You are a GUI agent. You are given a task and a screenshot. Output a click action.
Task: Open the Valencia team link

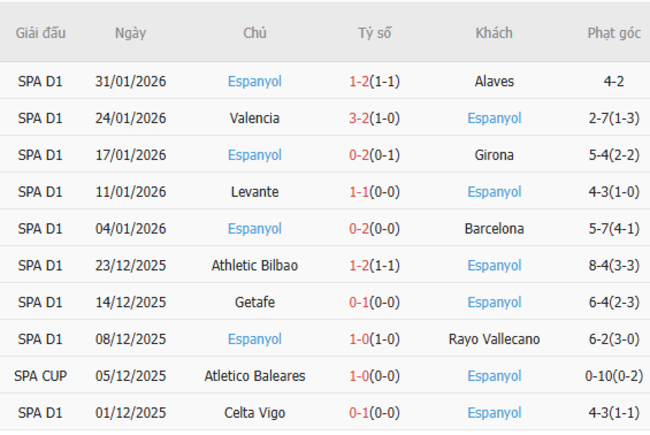(254, 118)
